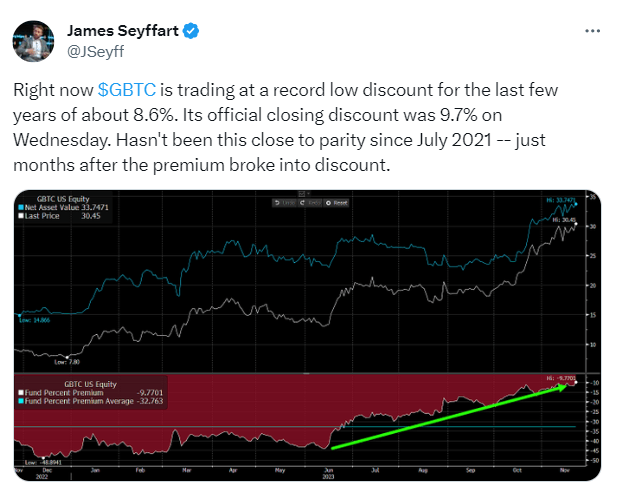Toggle the cyan Net Asset Value legend swatch
Image resolution: width=619 pixels, height=502 pixels.
point(19,207)
